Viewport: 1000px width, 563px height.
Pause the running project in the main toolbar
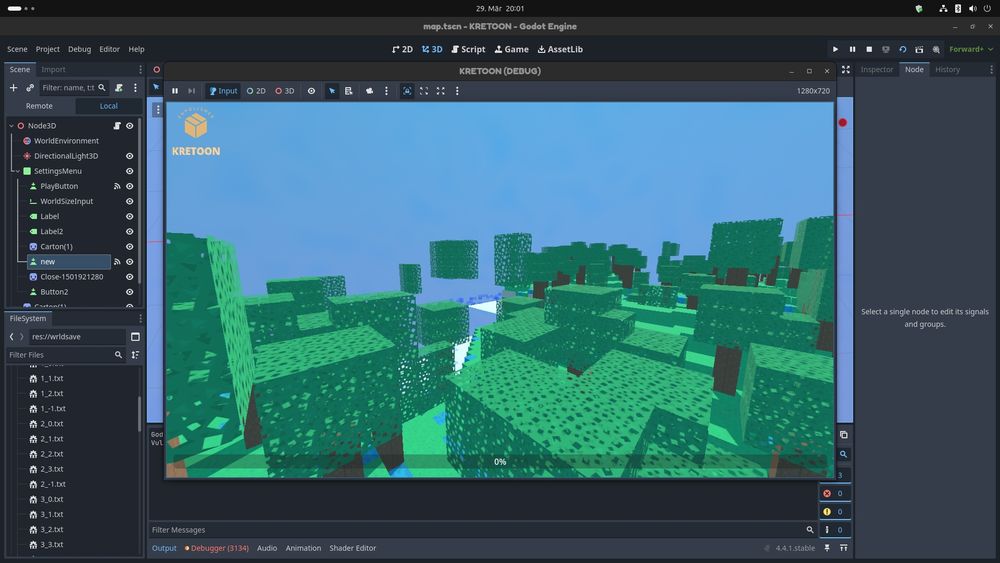point(852,49)
